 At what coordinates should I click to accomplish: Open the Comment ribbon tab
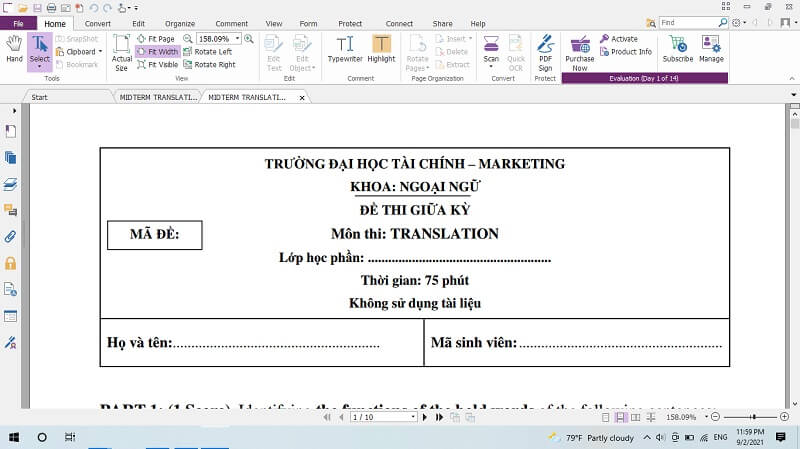tap(231, 23)
